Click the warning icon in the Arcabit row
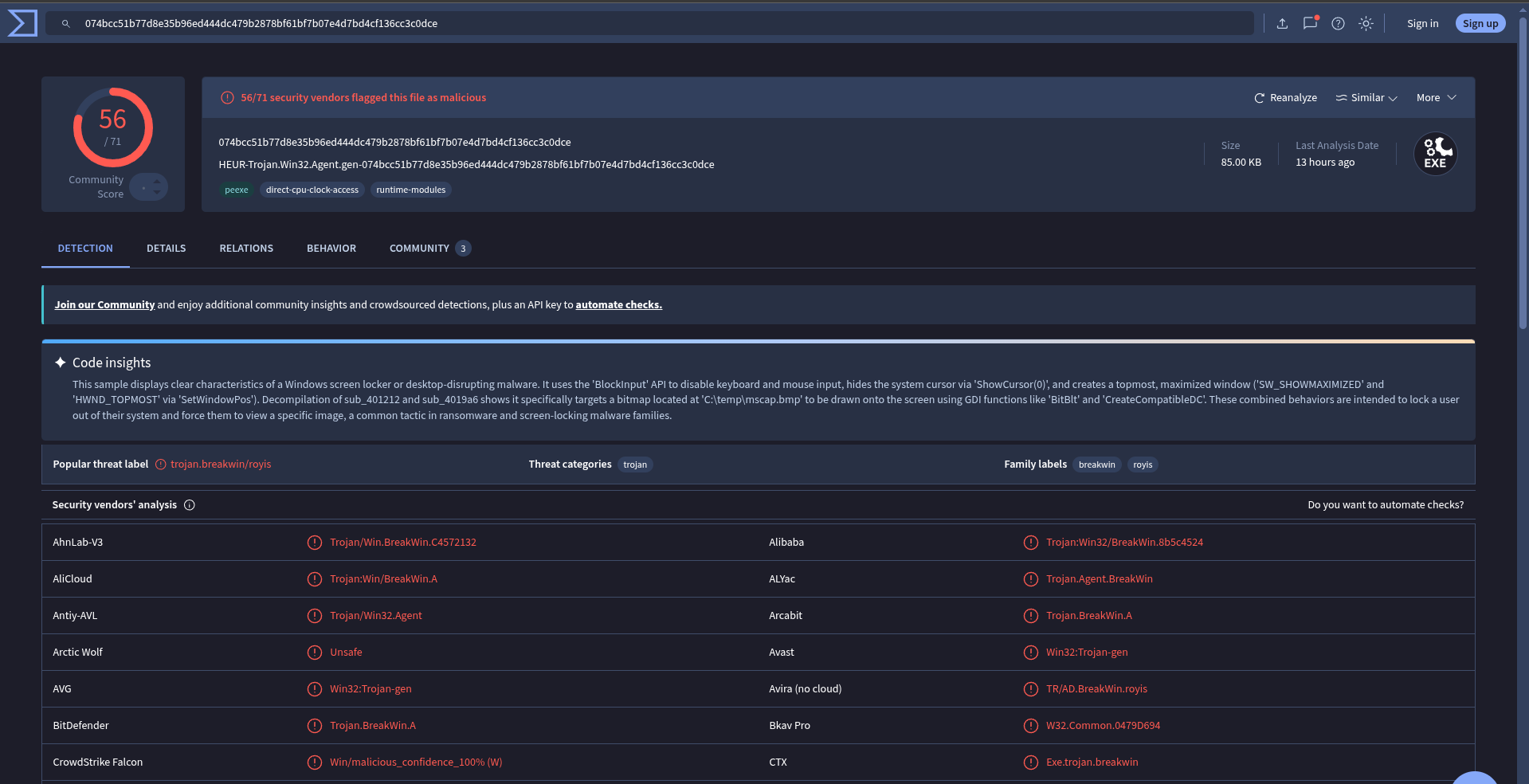1529x784 pixels. [x=1031, y=616]
